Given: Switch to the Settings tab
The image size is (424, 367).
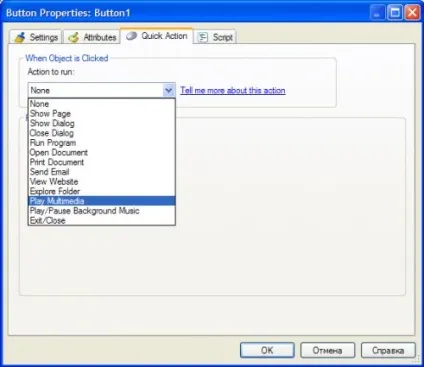Looking at the screenshot, I should 36,37.
